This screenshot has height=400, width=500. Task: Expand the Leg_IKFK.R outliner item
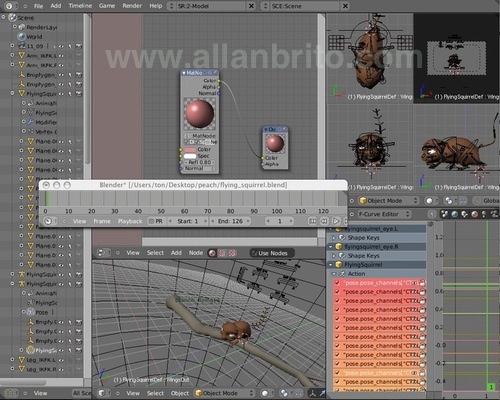pos(12,369)
